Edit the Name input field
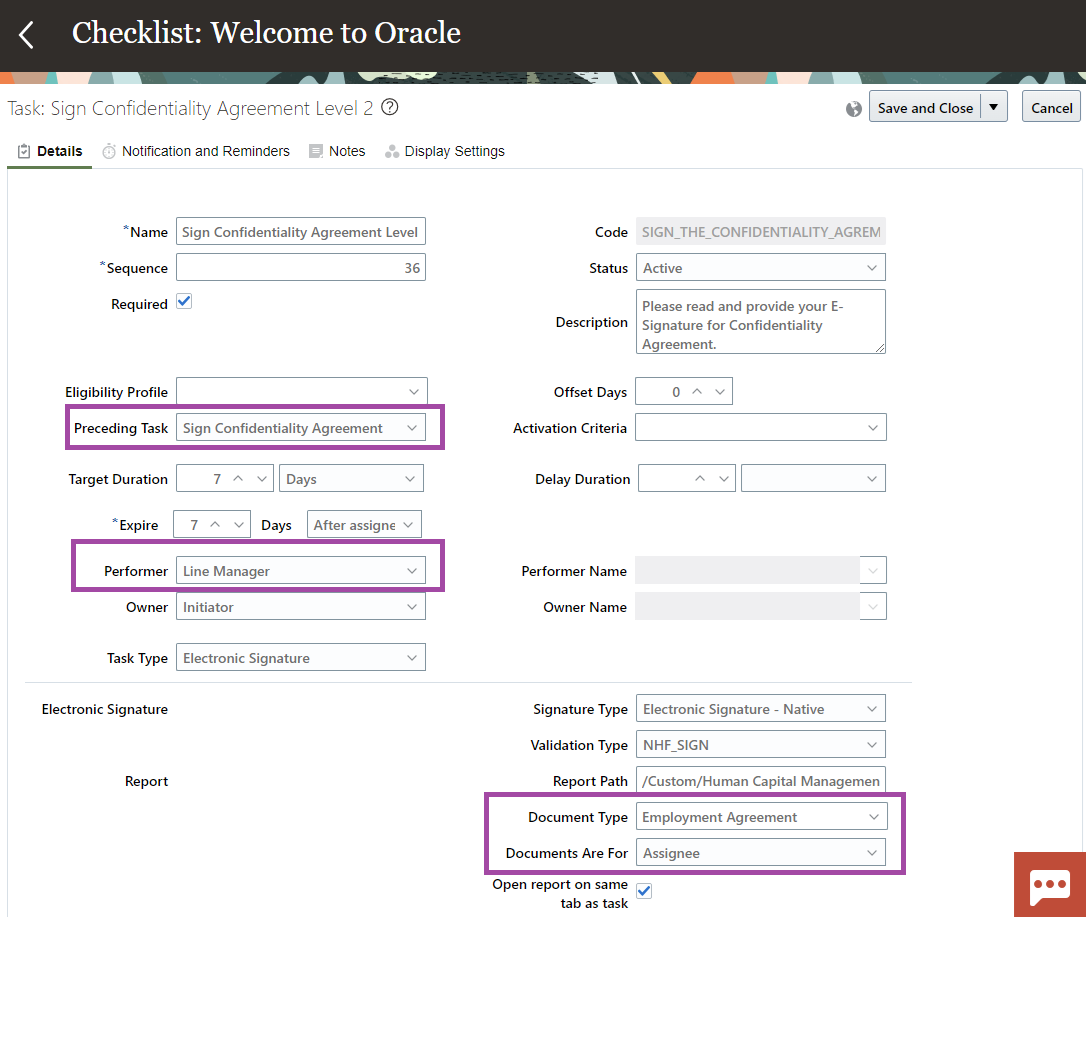Viewport: 1086px width, 1042px height. [301, 231]
